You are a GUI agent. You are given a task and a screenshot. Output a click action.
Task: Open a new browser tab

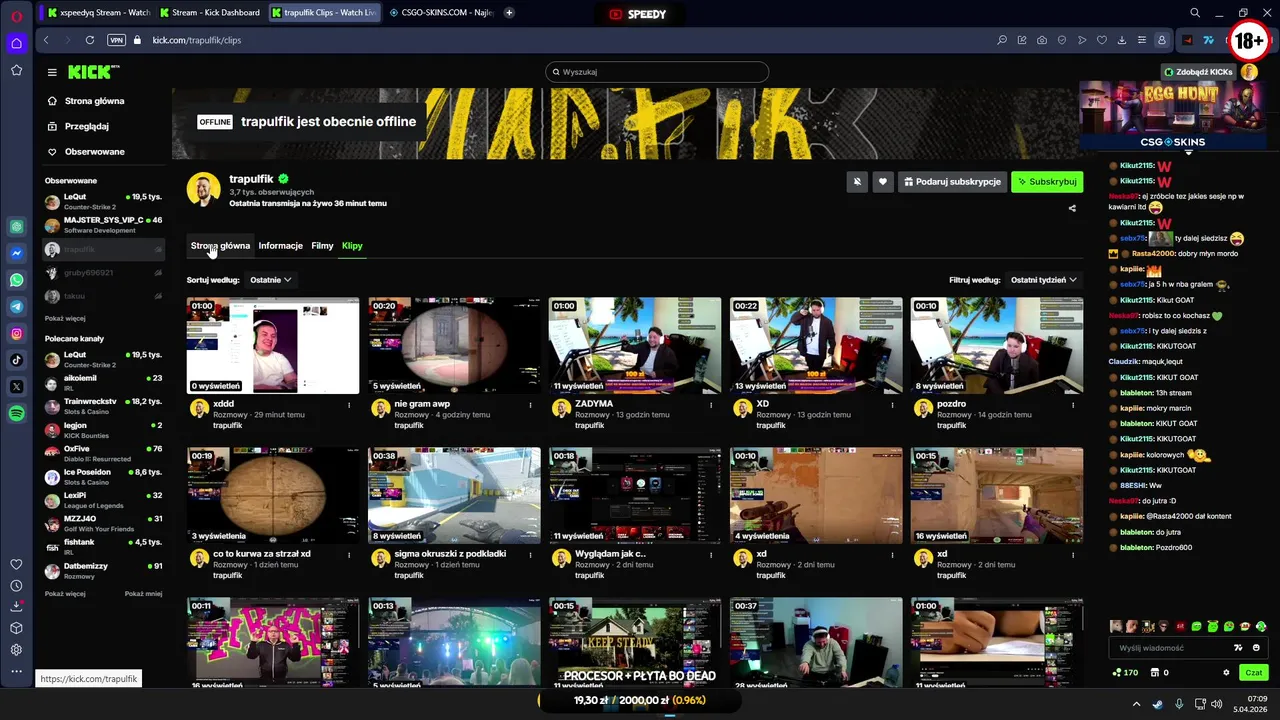point(509,13)
